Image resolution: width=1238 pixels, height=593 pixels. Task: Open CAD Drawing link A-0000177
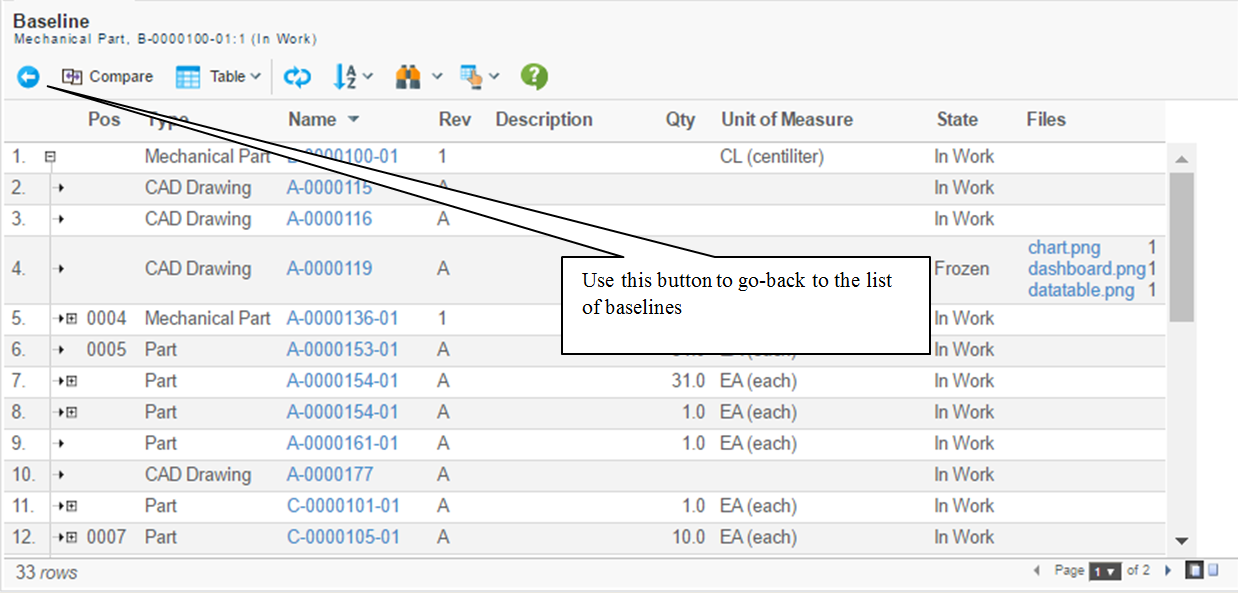tap(329, 474)
